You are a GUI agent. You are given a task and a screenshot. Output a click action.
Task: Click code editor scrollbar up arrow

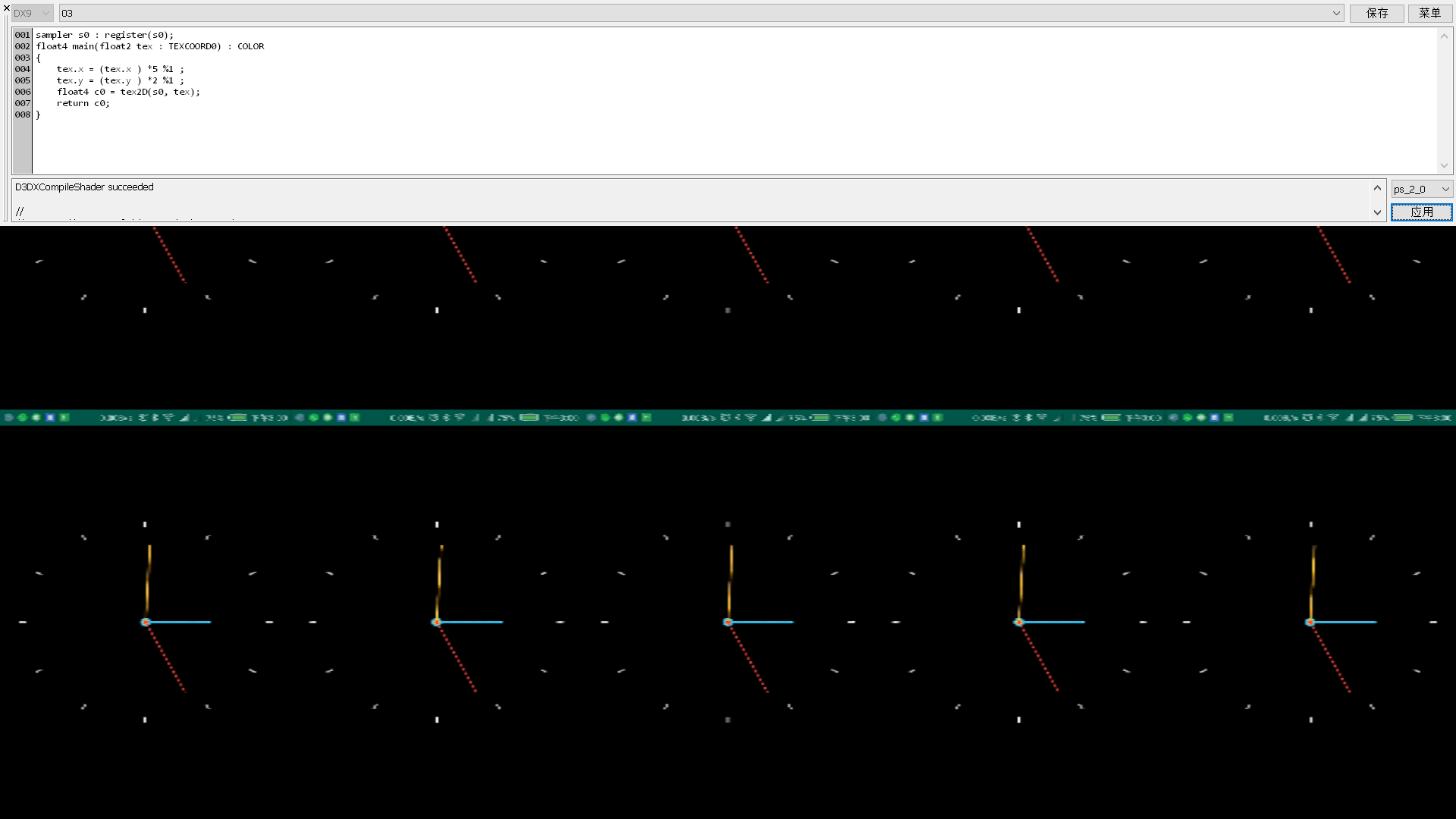1444,36
